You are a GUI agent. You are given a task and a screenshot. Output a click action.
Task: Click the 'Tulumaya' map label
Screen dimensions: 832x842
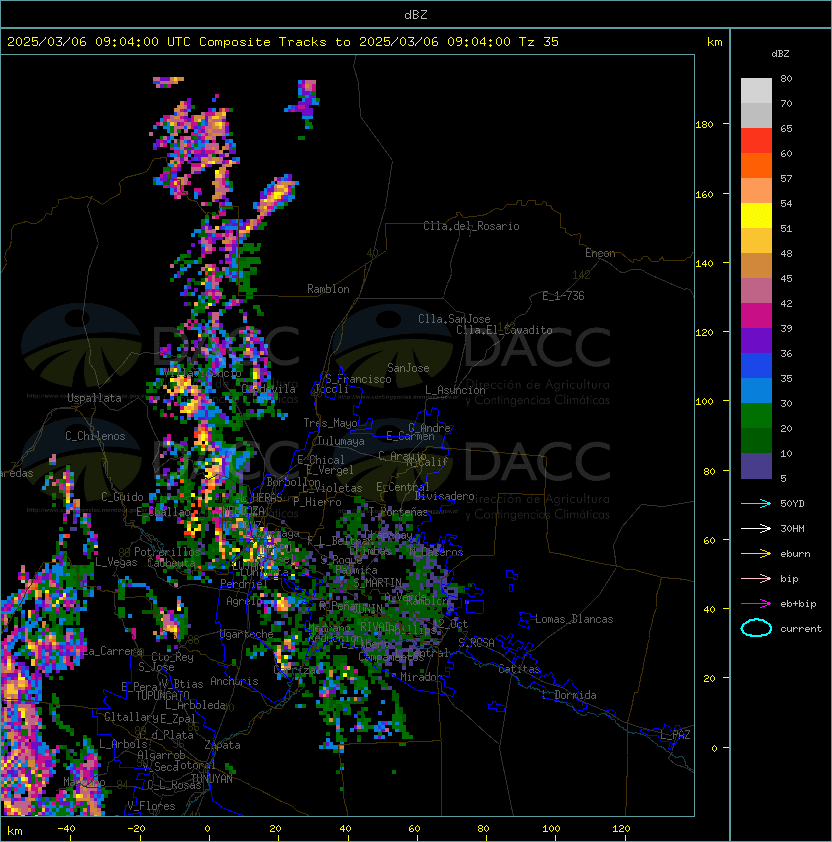pos(341,441)
